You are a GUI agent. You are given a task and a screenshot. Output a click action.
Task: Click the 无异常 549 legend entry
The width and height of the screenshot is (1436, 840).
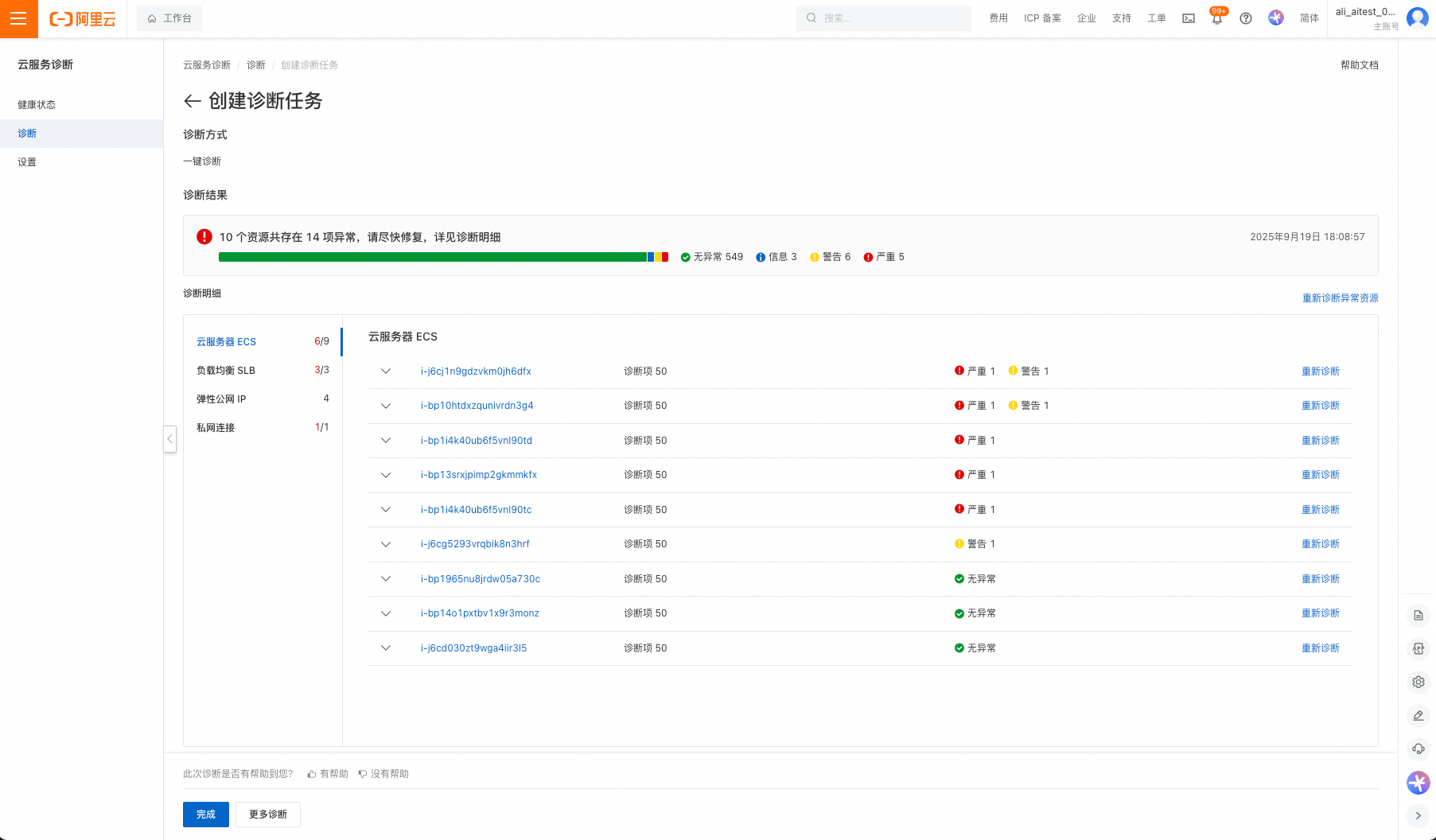click(x=712, y=257)
